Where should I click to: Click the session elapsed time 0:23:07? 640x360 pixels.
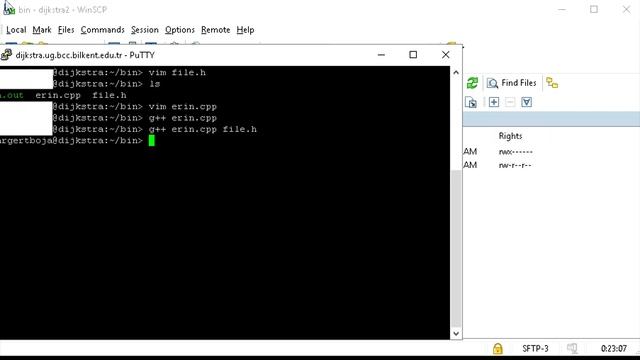[x=613, y=349]
